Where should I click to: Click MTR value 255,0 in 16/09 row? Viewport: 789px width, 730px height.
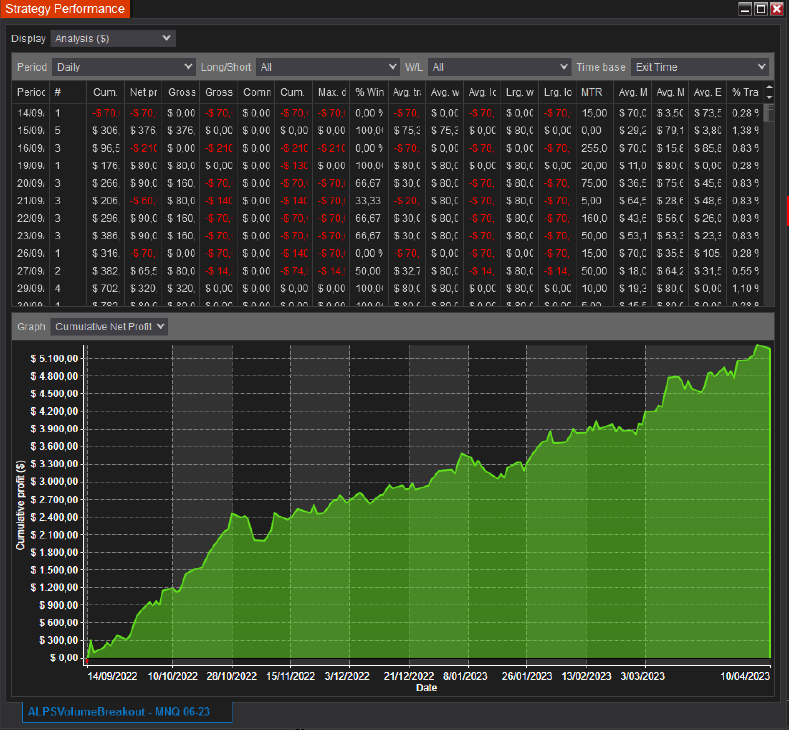594,148
